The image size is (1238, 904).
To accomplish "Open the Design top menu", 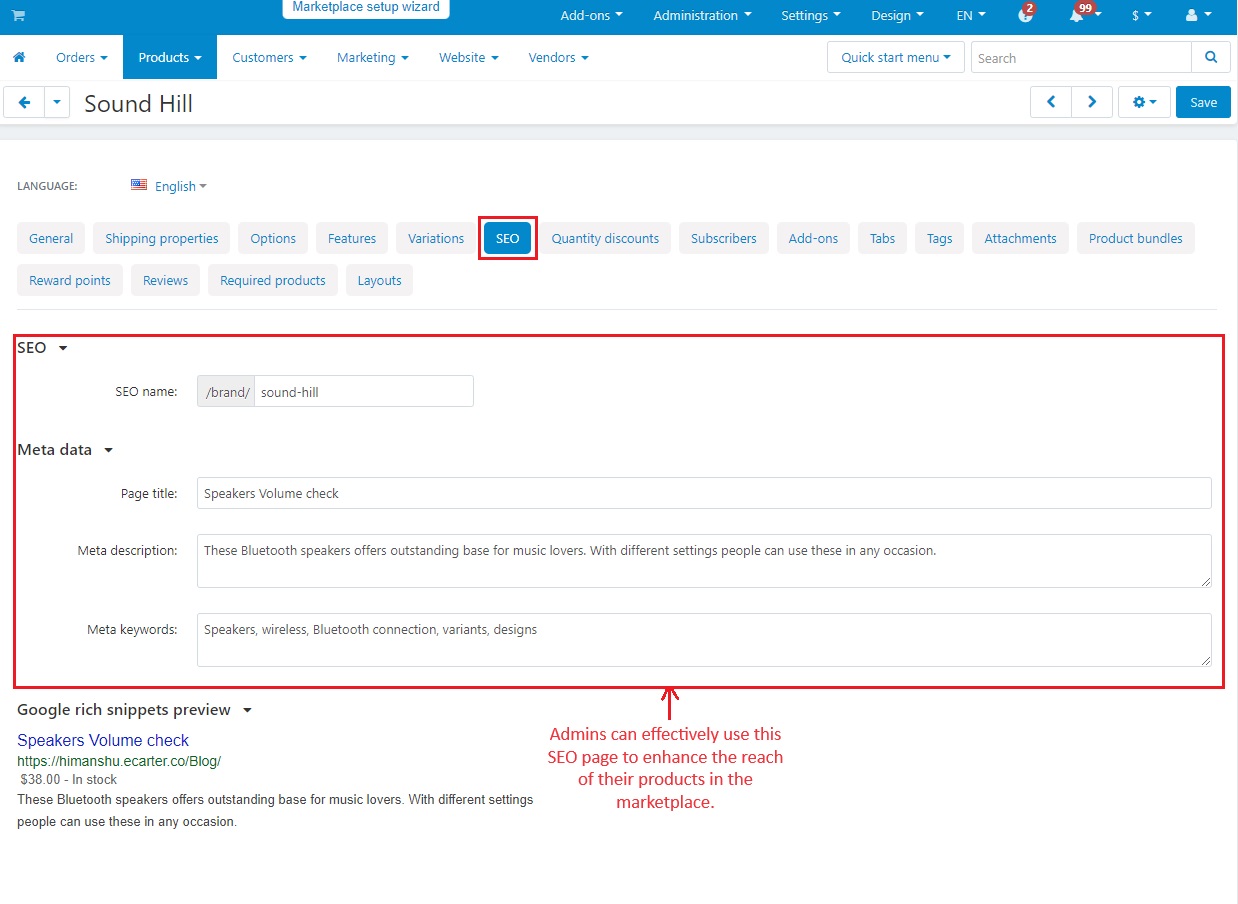I will click(897, 15).
